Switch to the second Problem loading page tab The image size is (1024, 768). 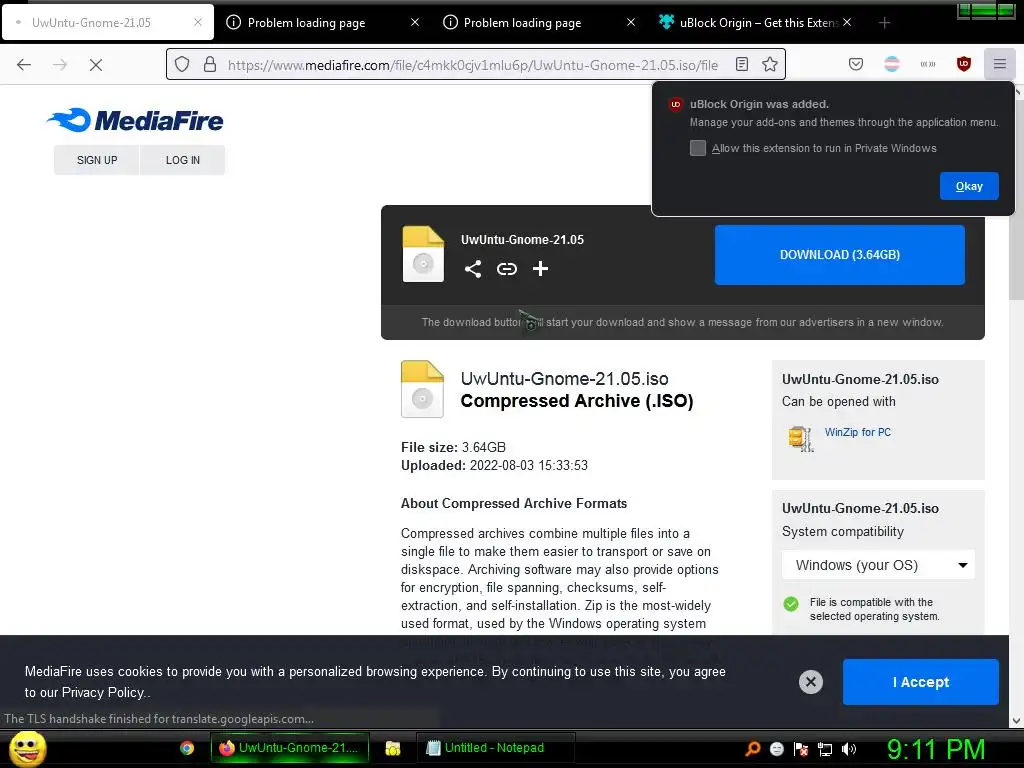pos(537,22)
